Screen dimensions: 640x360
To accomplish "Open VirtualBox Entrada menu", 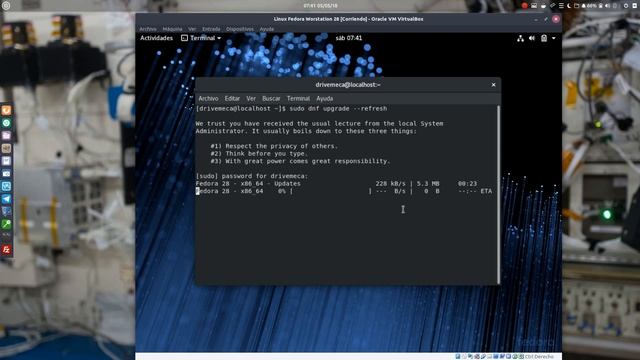I will 211,29.
